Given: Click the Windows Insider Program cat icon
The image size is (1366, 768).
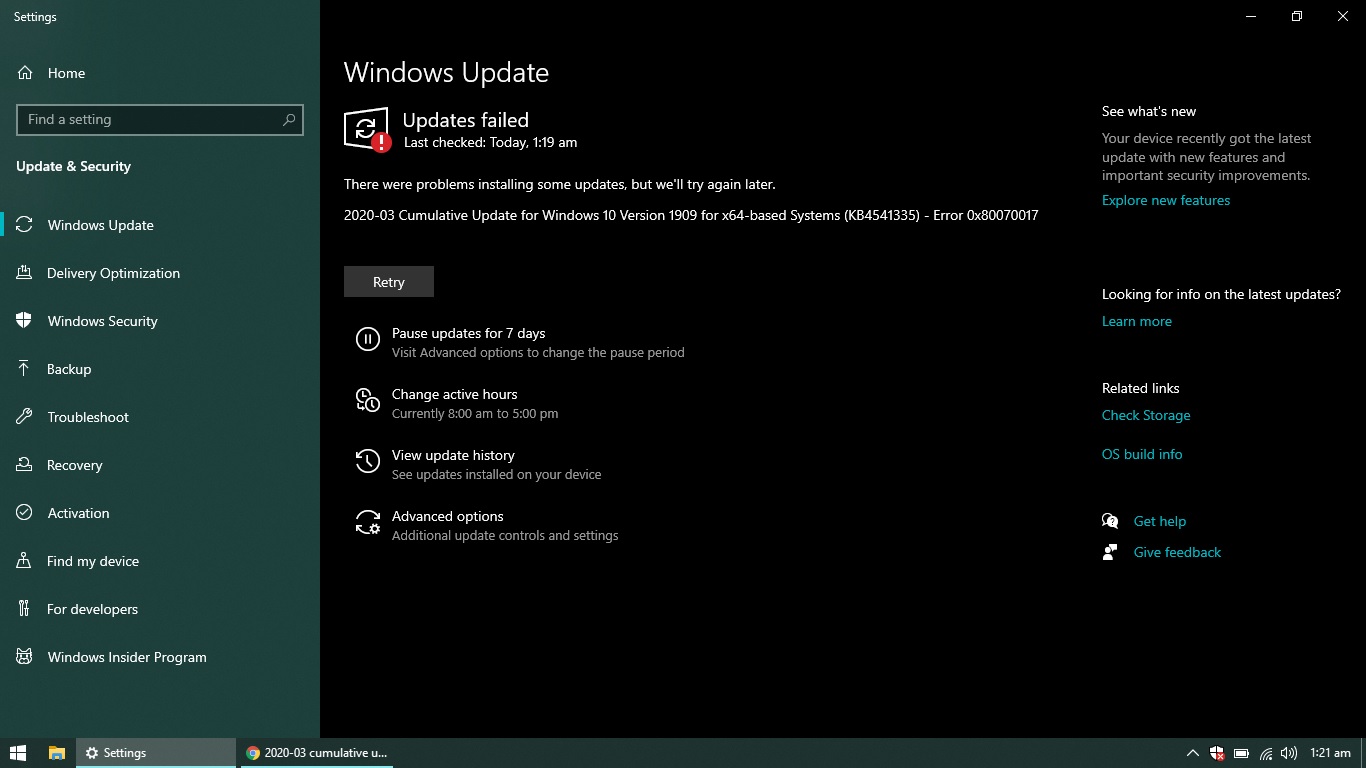Looking at the screenshot, I should (24, 657).
